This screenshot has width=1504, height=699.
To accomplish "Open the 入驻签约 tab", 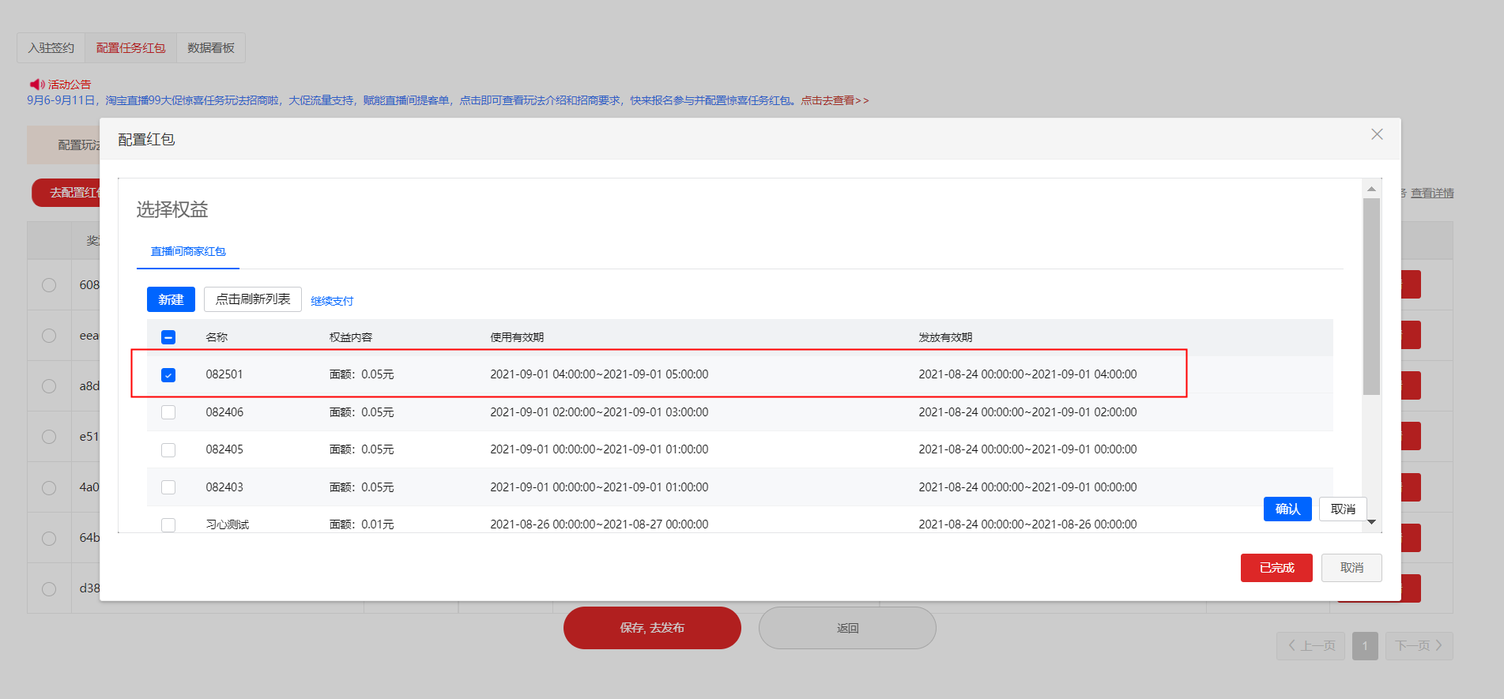I will (x=51, y=48).
